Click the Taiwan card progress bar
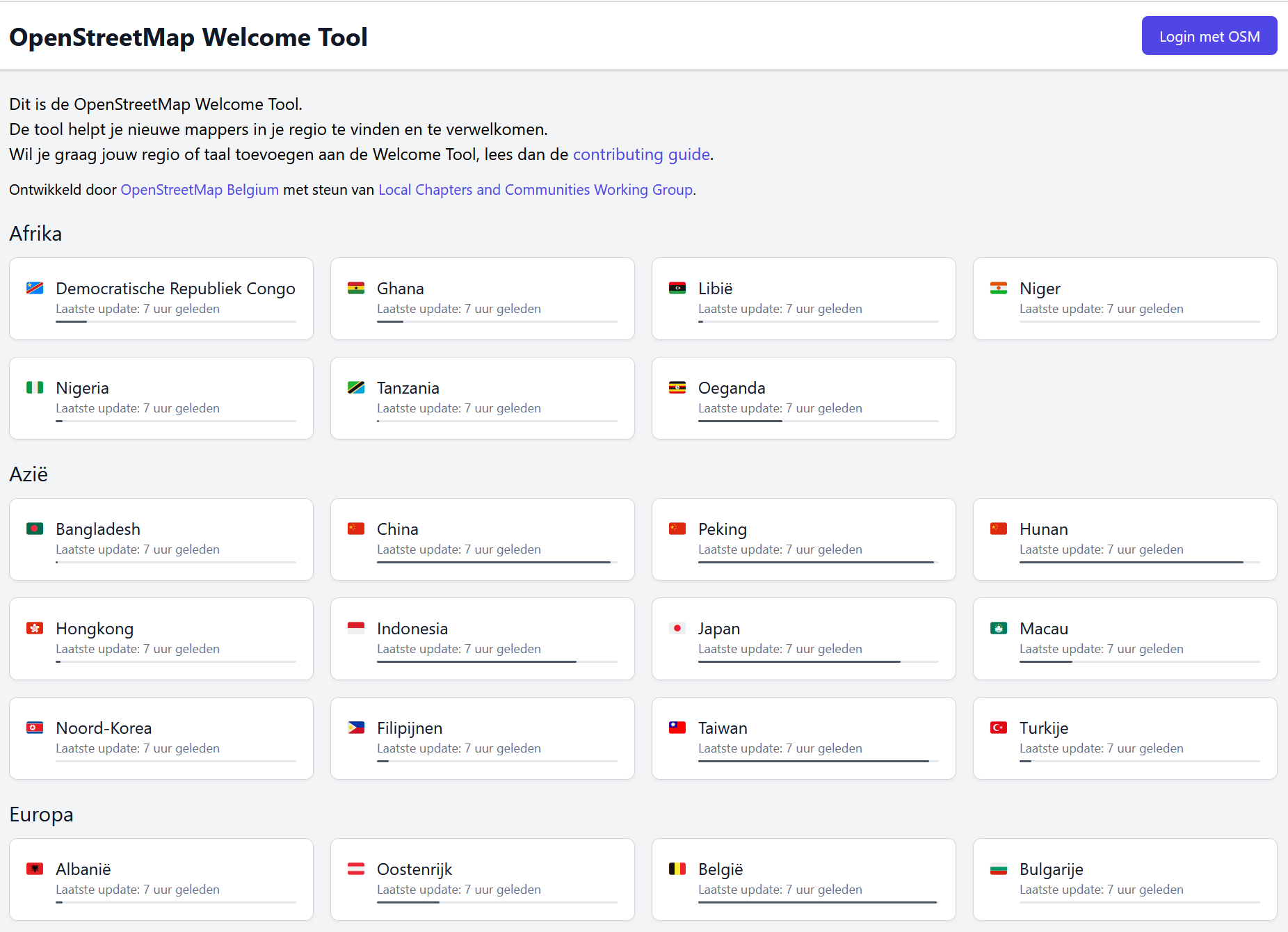Screen dimensions: 1288x932 tap(819, 761)
